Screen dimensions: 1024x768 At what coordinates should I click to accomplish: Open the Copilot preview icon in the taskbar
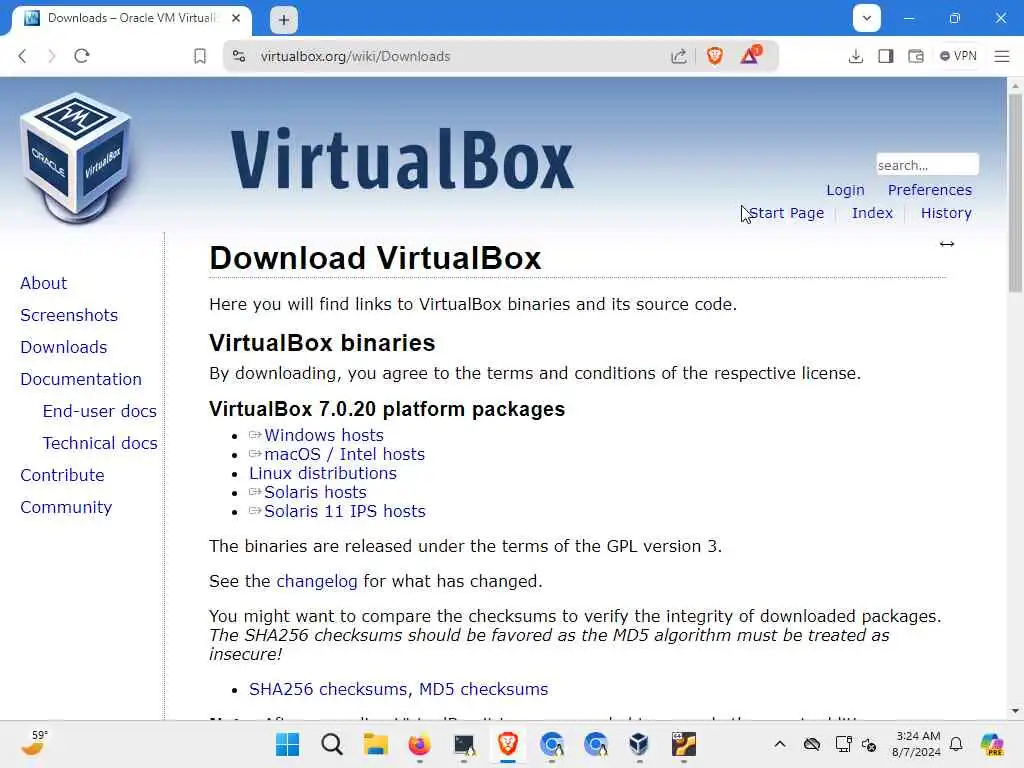pos(991,744)
